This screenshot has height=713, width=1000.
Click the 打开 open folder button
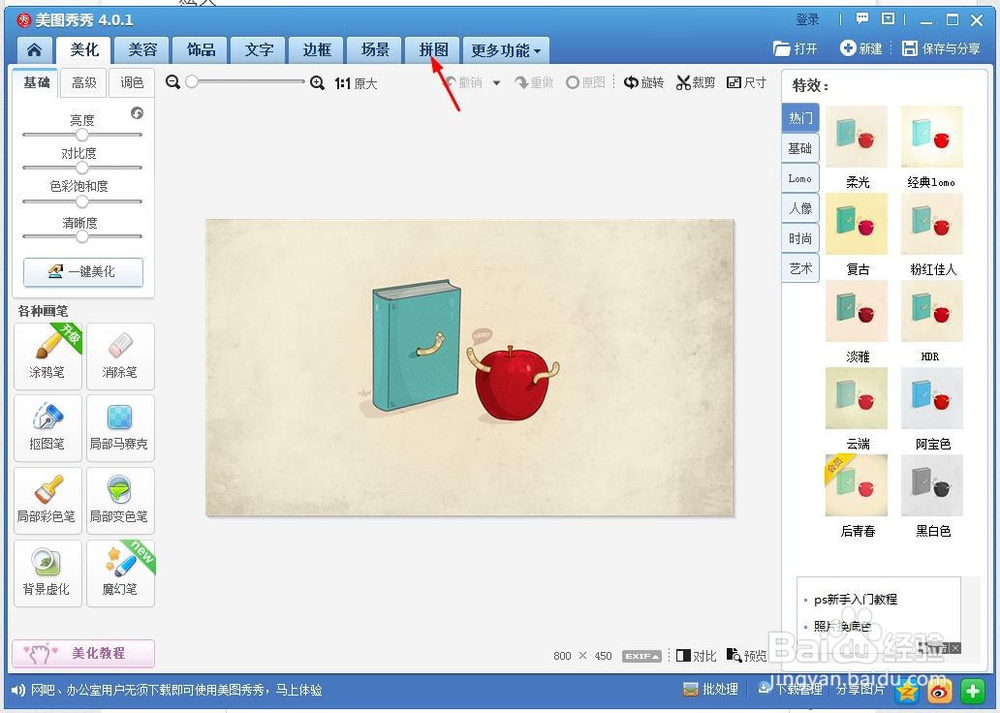click(795, 48)
